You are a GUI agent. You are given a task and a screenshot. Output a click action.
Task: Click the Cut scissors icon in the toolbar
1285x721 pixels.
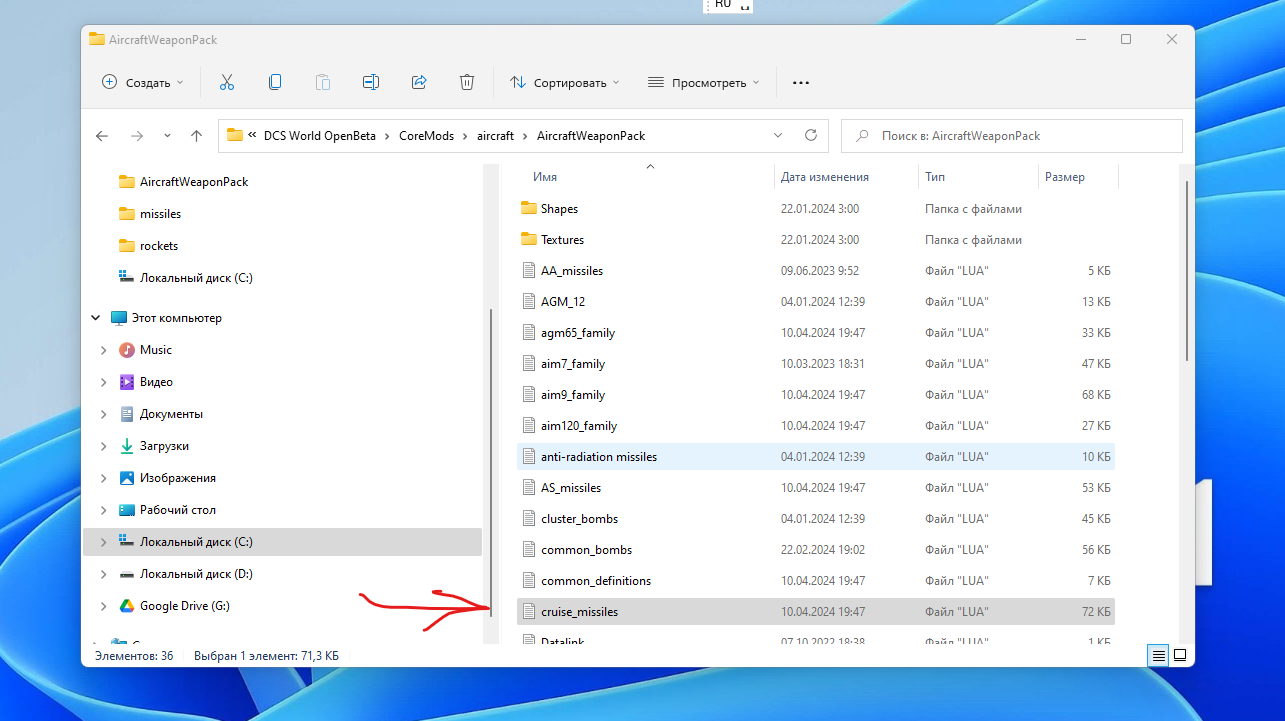point(227,82)
